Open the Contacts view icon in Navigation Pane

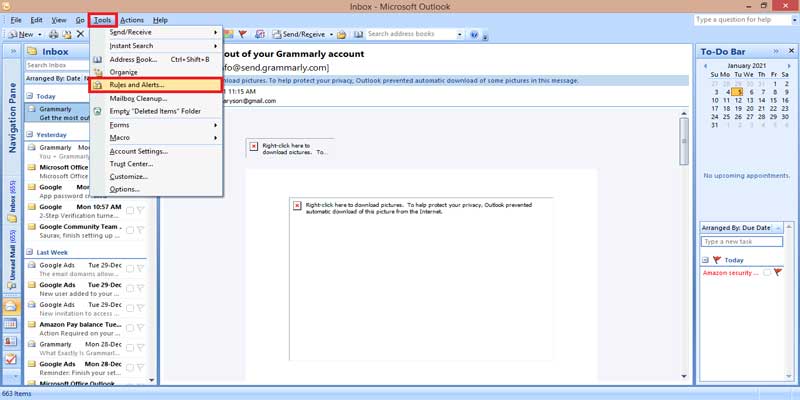(x=11, y=341)
